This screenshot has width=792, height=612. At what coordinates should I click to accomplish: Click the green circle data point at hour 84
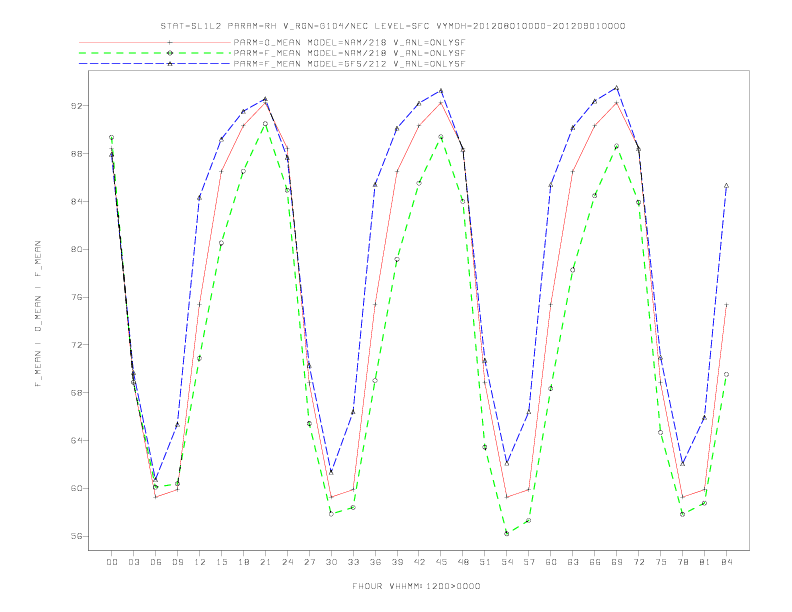pyautogui.click(x=726, y=374)
